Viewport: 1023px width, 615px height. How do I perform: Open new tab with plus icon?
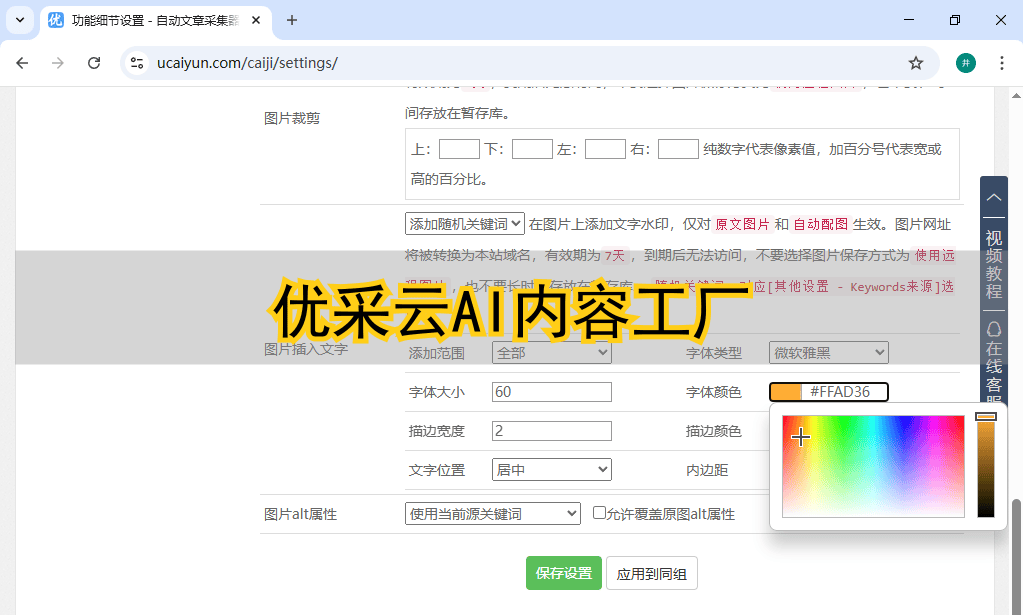[292, 20]
